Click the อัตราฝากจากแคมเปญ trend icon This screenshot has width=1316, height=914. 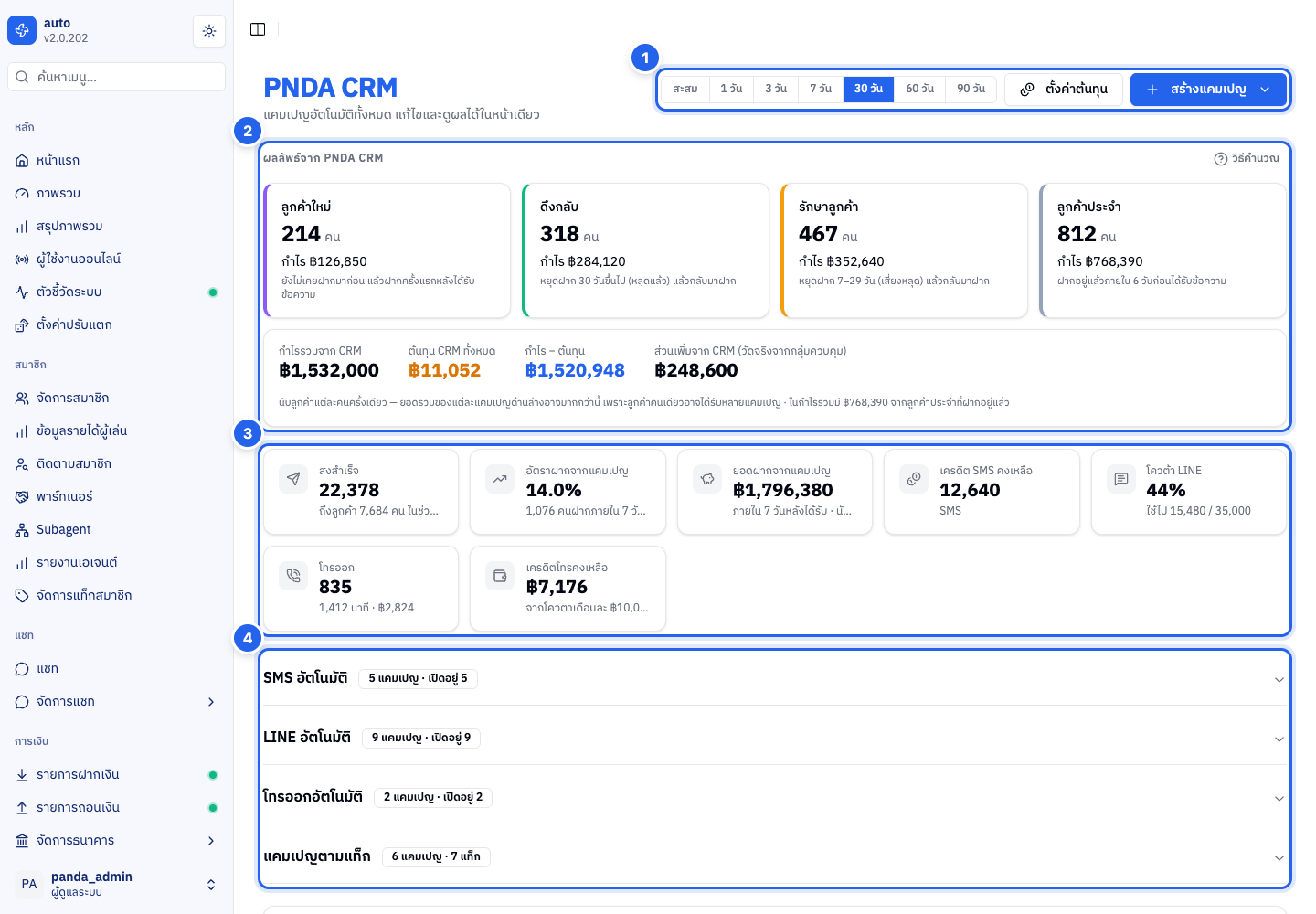coord(500,479)
